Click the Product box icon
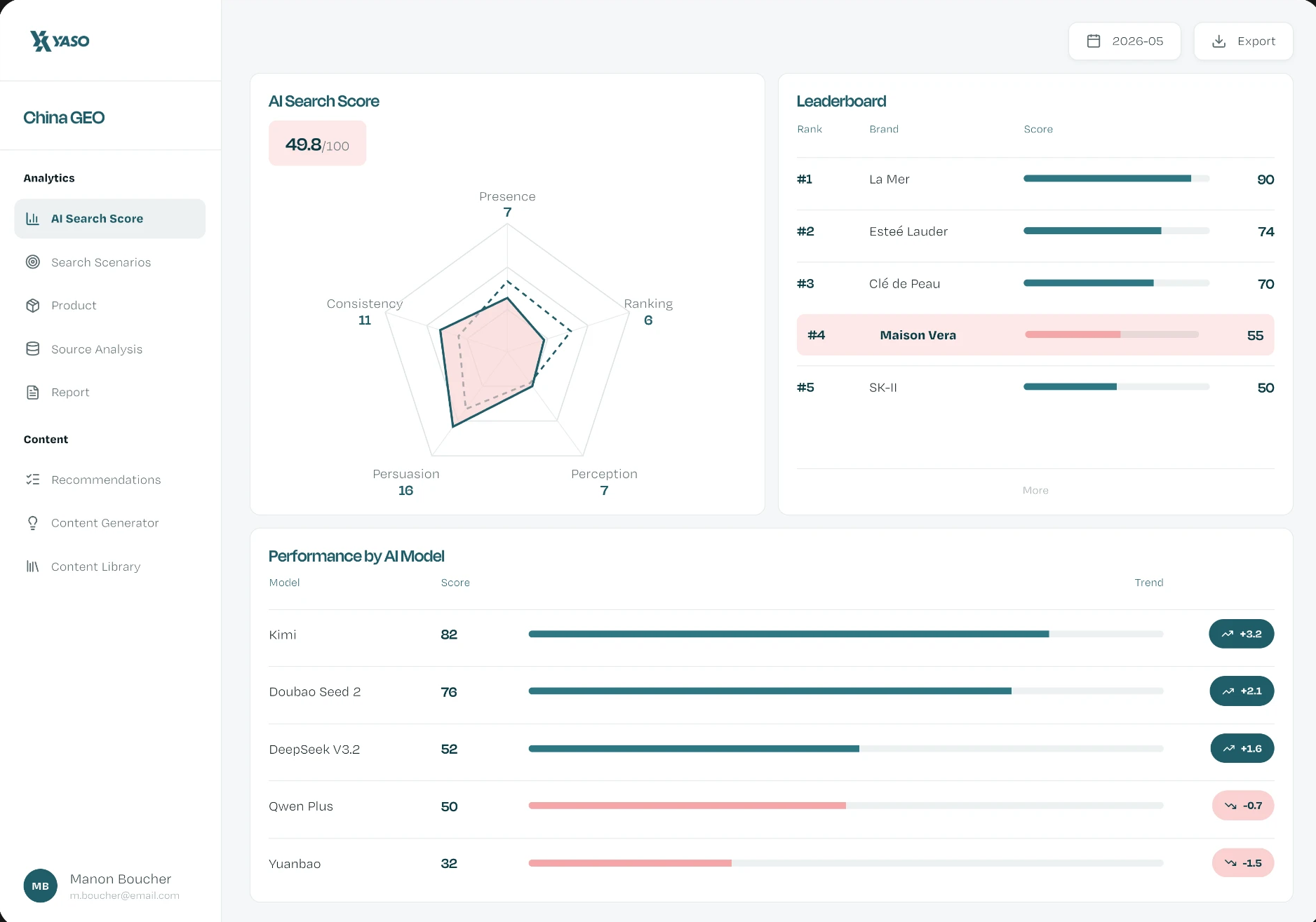Screen dimensions: 1316x922 pyautogui.click(x=32, y=306)
